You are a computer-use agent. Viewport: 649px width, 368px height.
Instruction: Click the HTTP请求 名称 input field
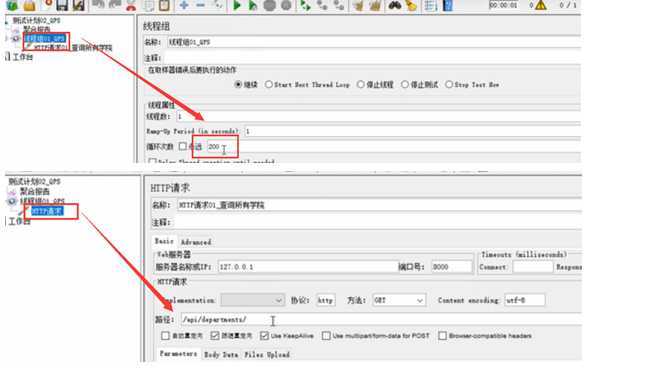379,205
